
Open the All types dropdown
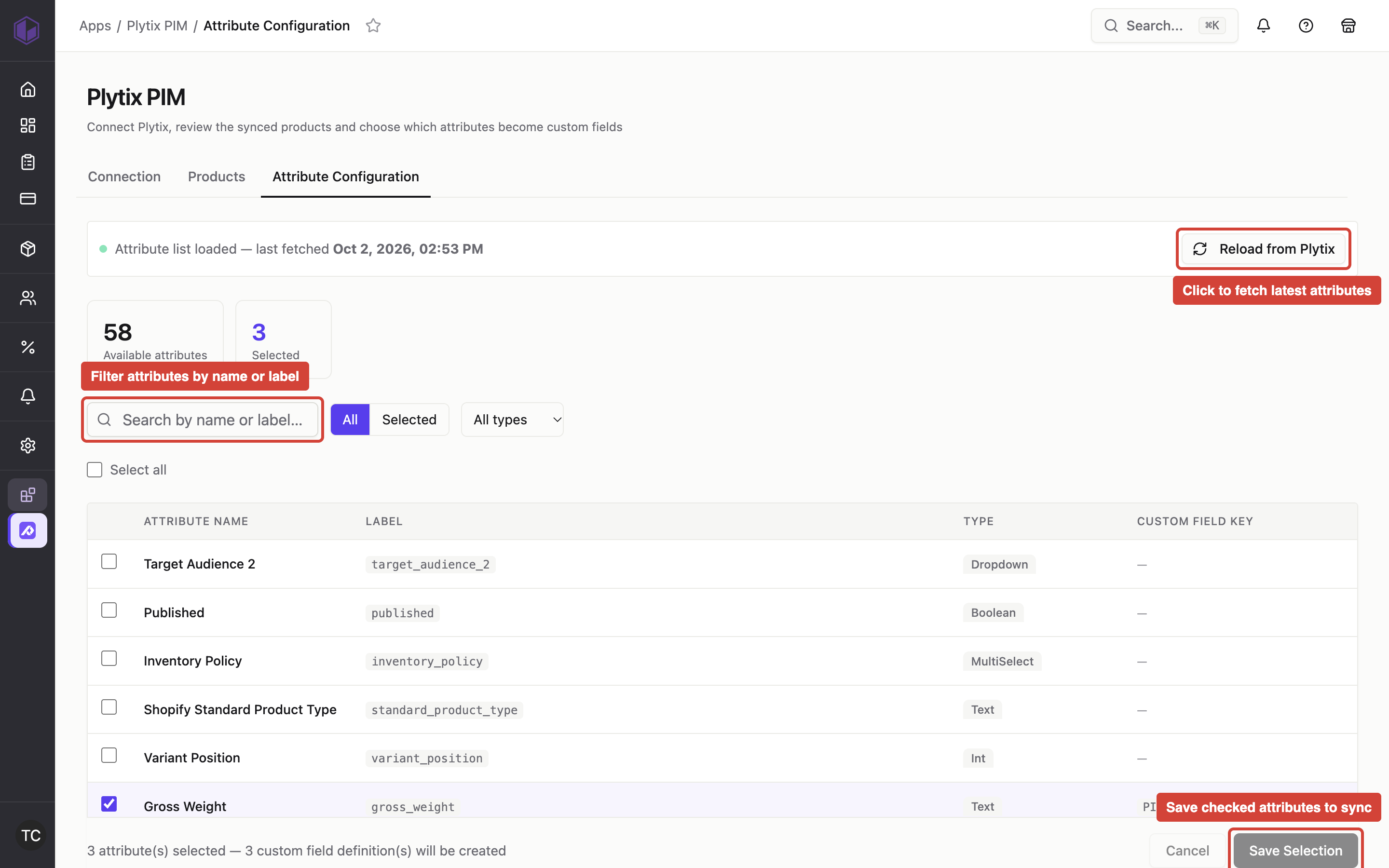[x=512, y=420]
